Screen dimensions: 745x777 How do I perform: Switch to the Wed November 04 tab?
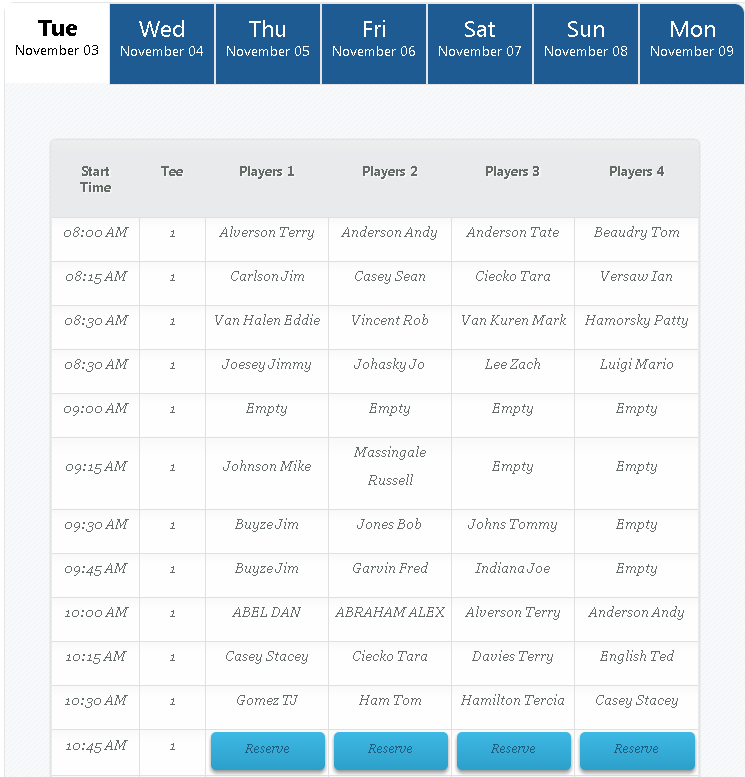click(162, 44)
